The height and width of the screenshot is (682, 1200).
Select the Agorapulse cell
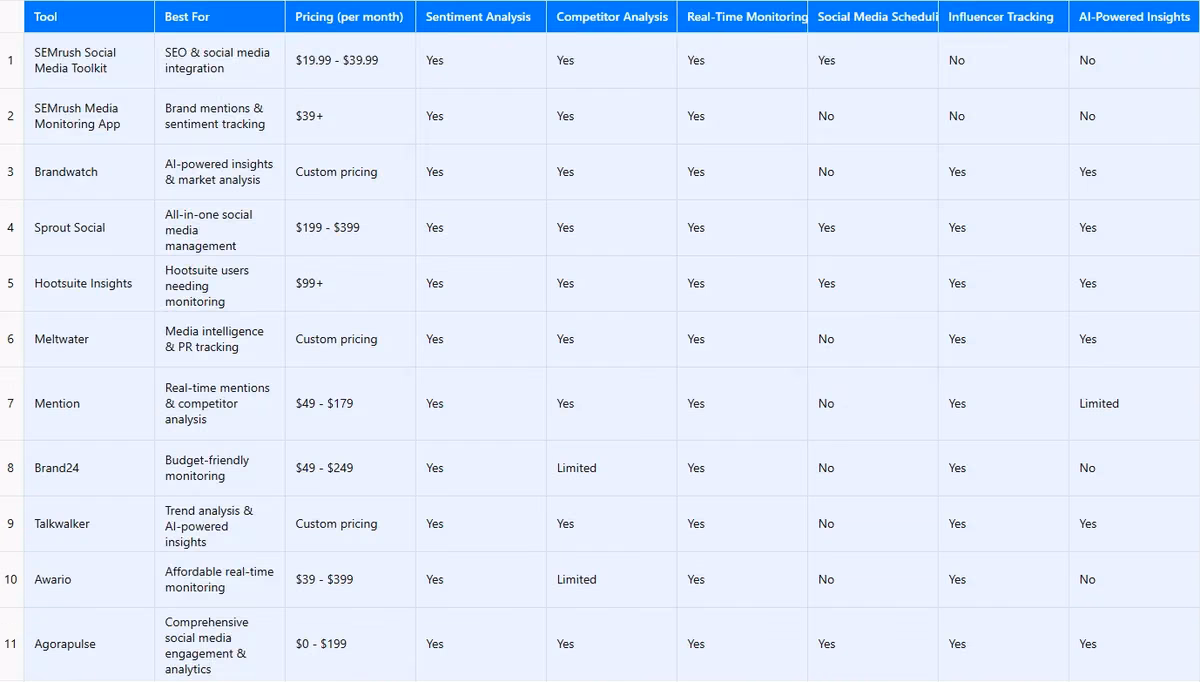[x=89, y=644]
